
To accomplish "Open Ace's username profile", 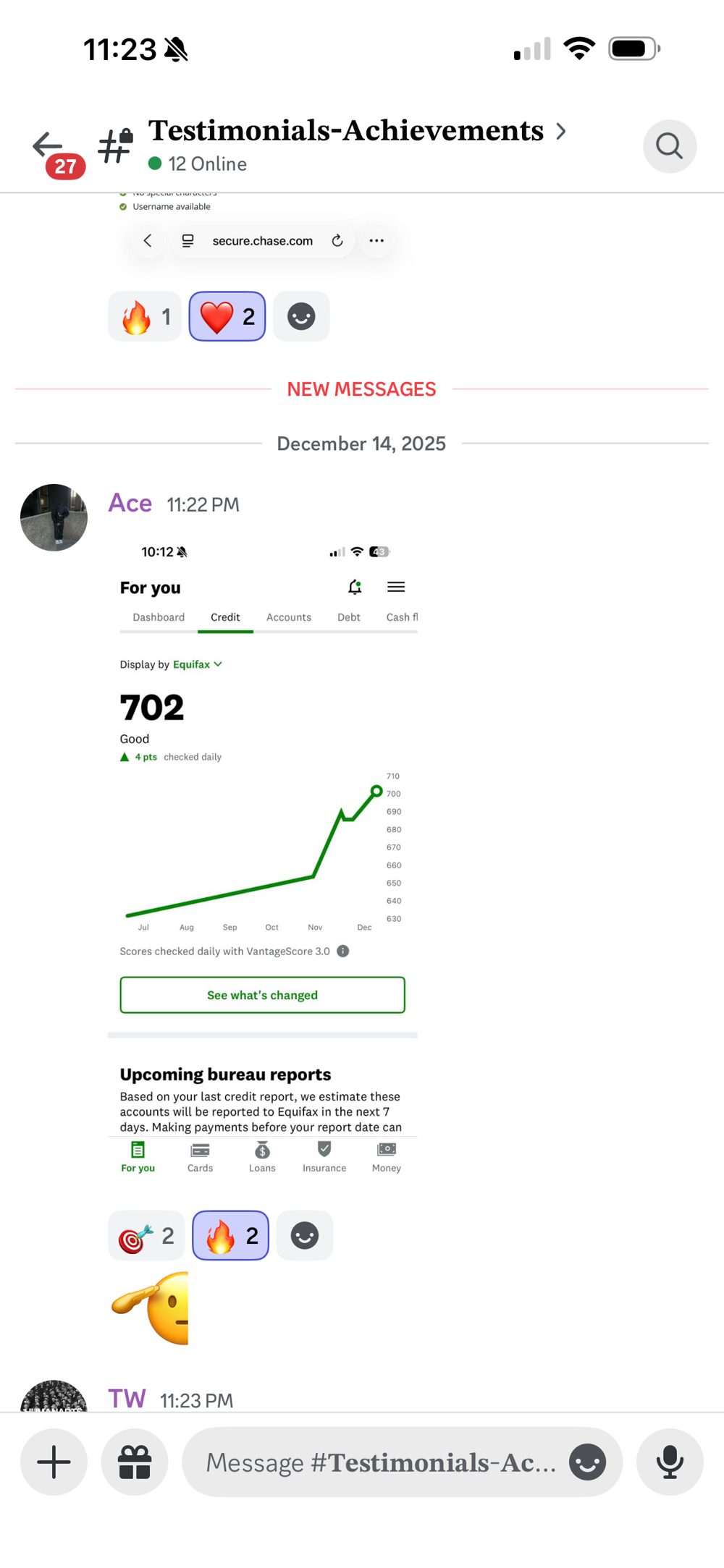I will click(130, 503).
